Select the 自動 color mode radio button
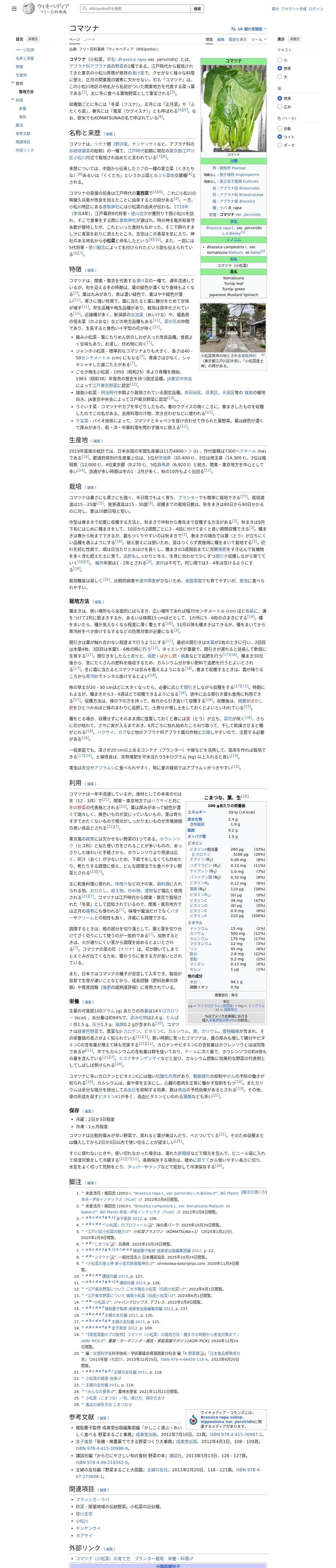This screenshot has width=336, height=1568. 280,128
